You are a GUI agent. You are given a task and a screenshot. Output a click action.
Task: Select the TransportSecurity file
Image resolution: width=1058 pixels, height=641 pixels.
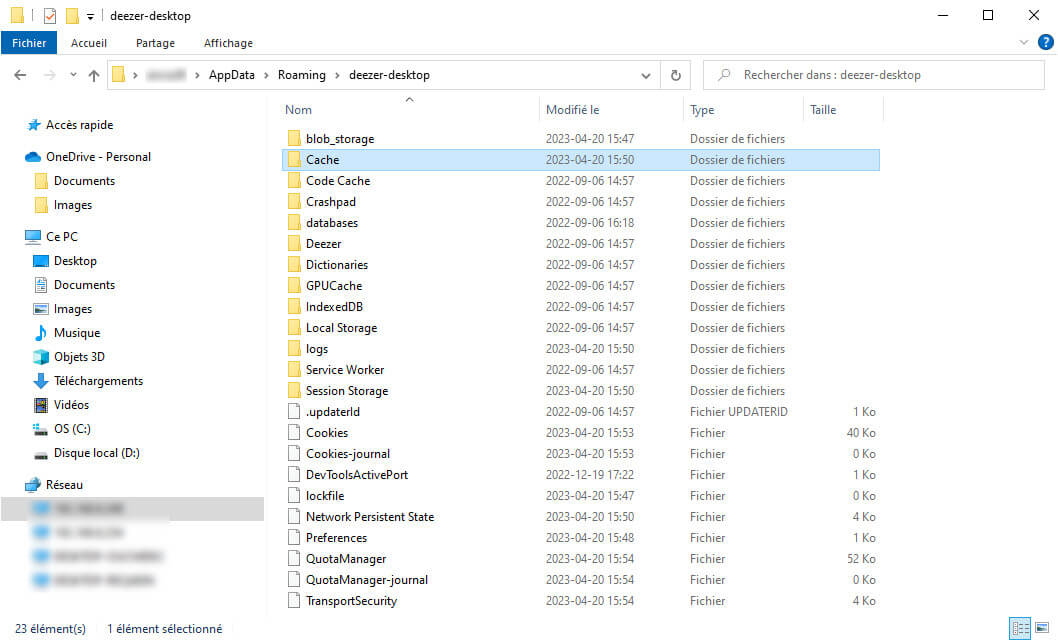(x=351, y=601)
